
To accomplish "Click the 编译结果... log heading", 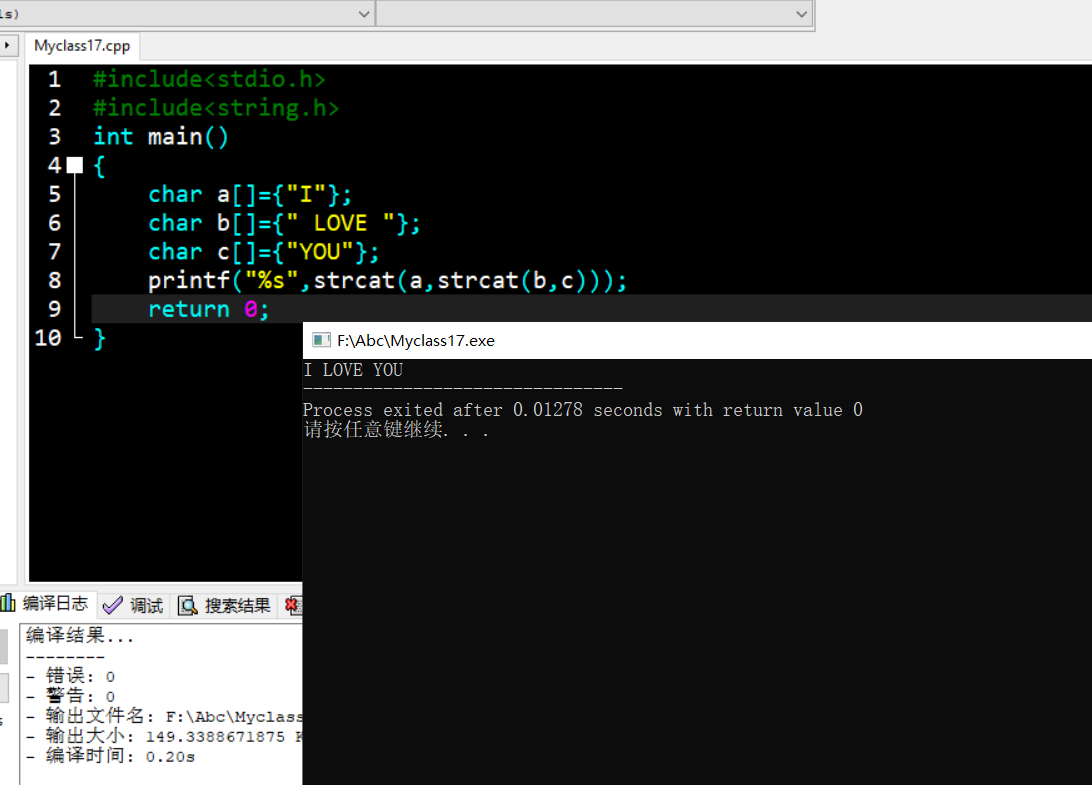I will tap(80, 635).
